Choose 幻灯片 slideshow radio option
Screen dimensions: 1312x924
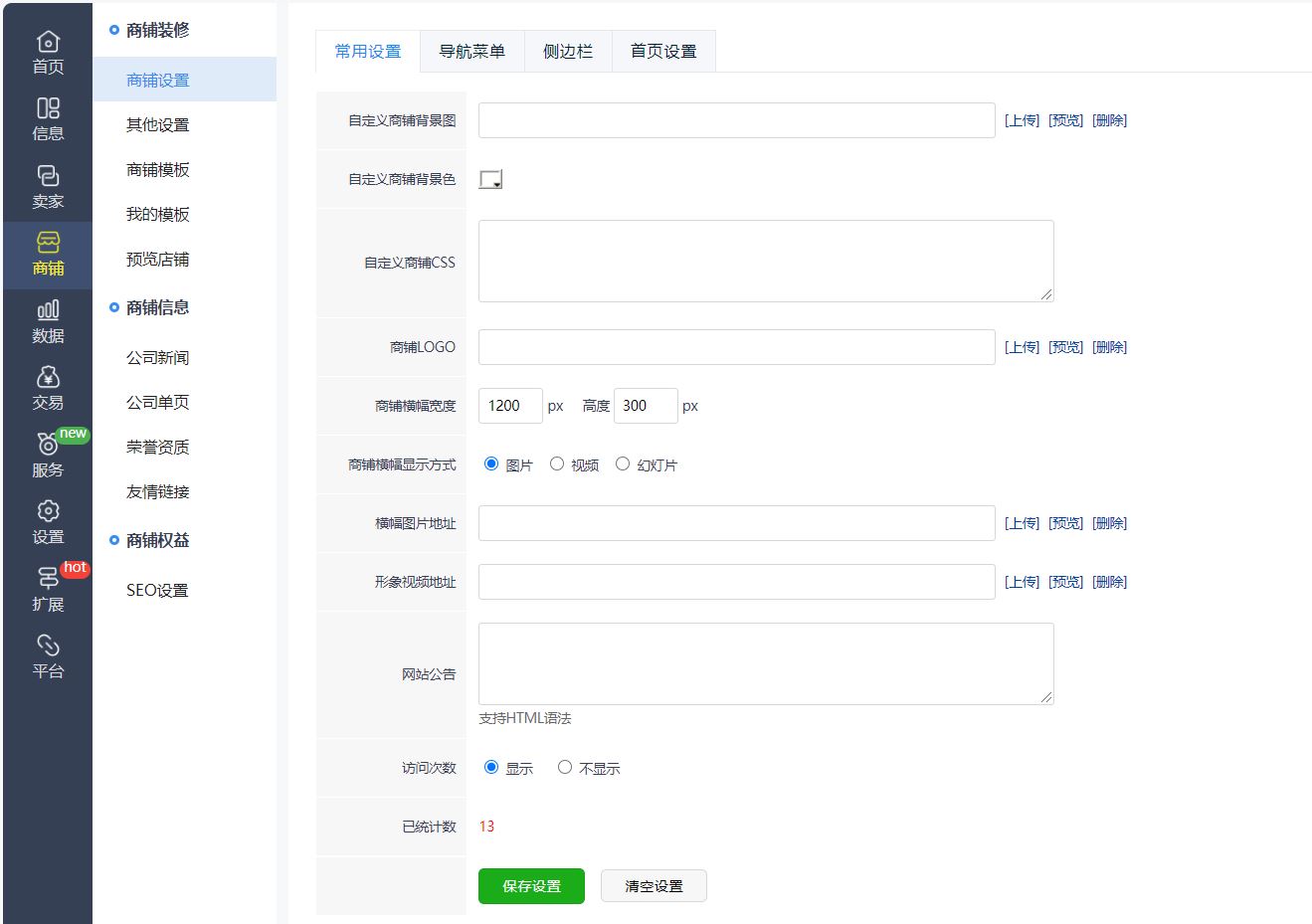coord(623,463)
